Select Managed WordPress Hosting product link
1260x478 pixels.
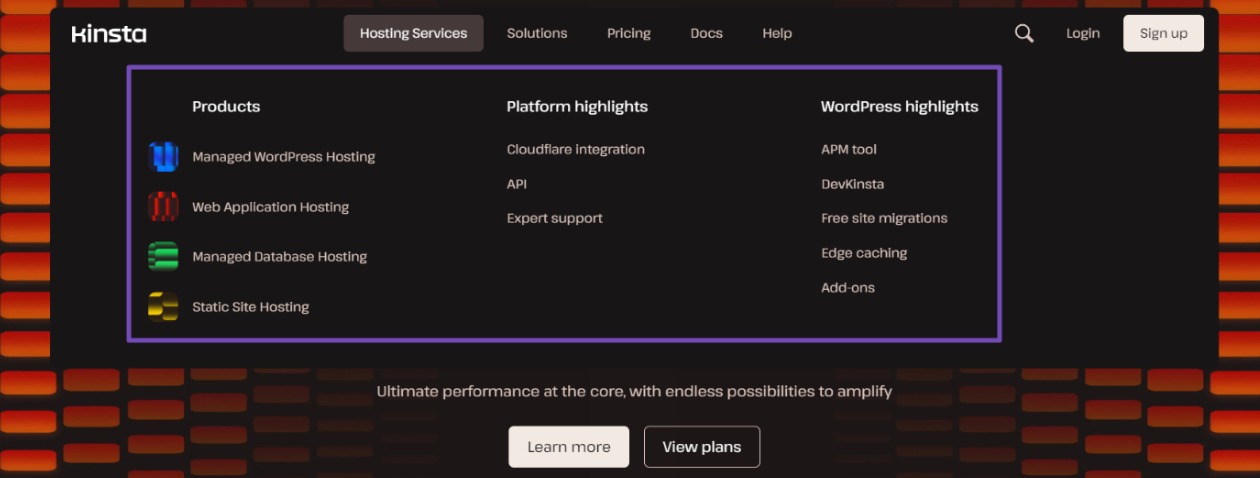click(x=284, y=157)
